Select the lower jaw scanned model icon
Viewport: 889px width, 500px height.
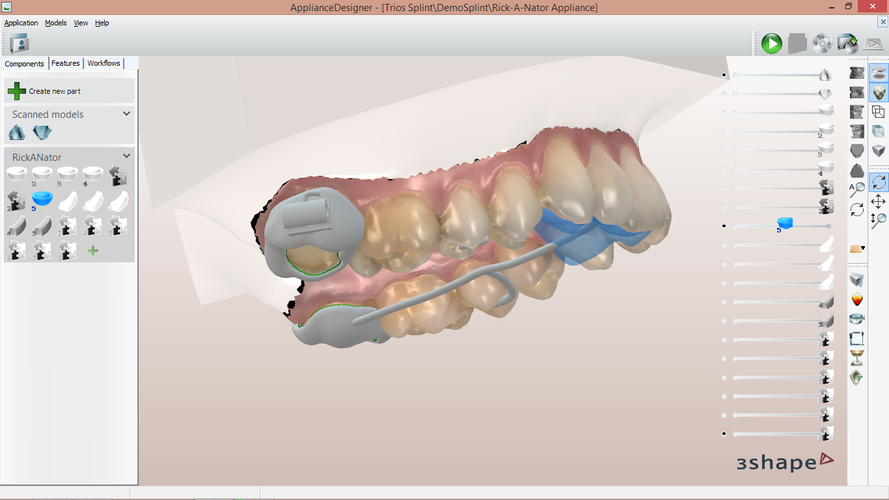42,133
